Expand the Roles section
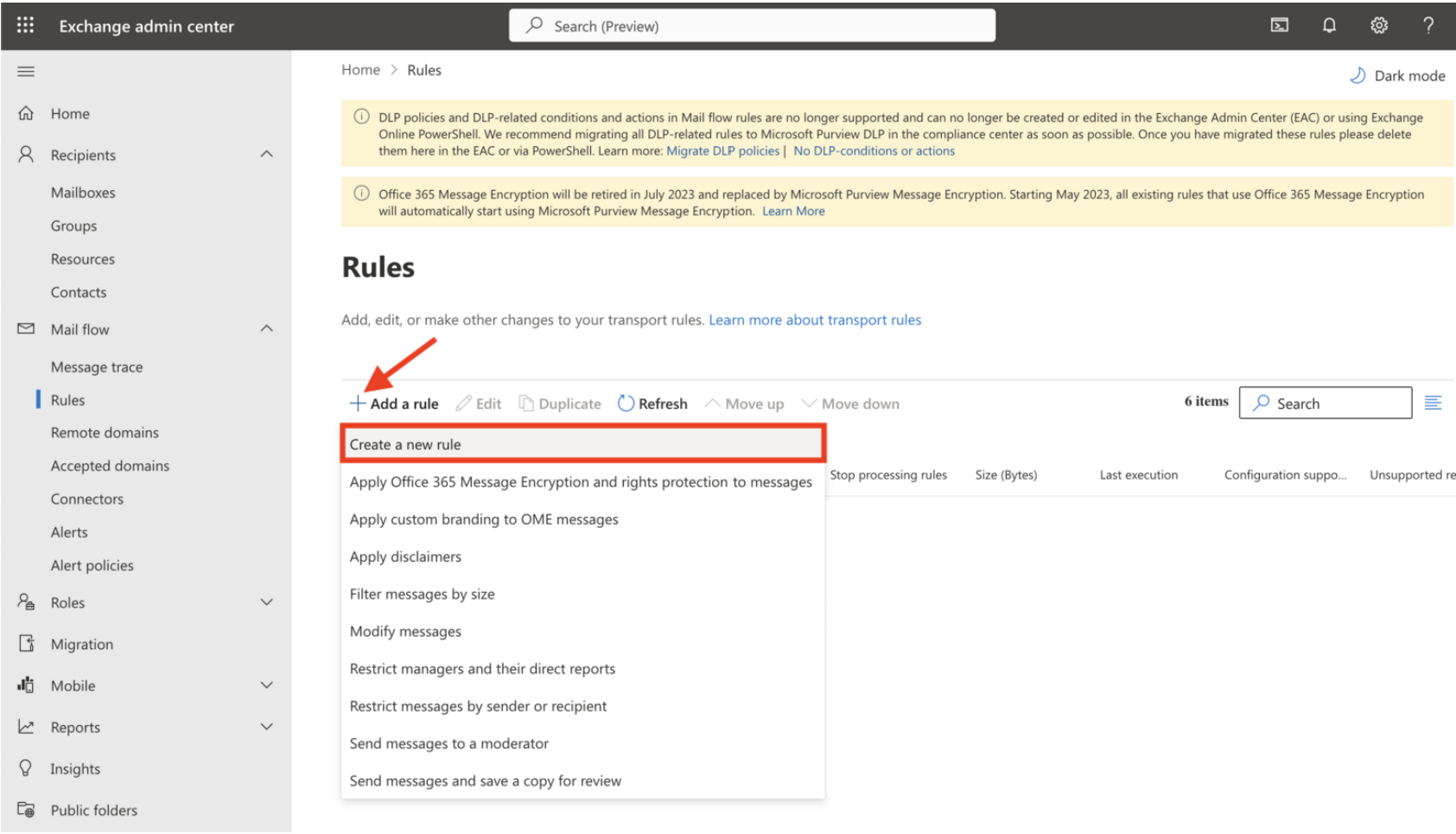 coord(267,602)
